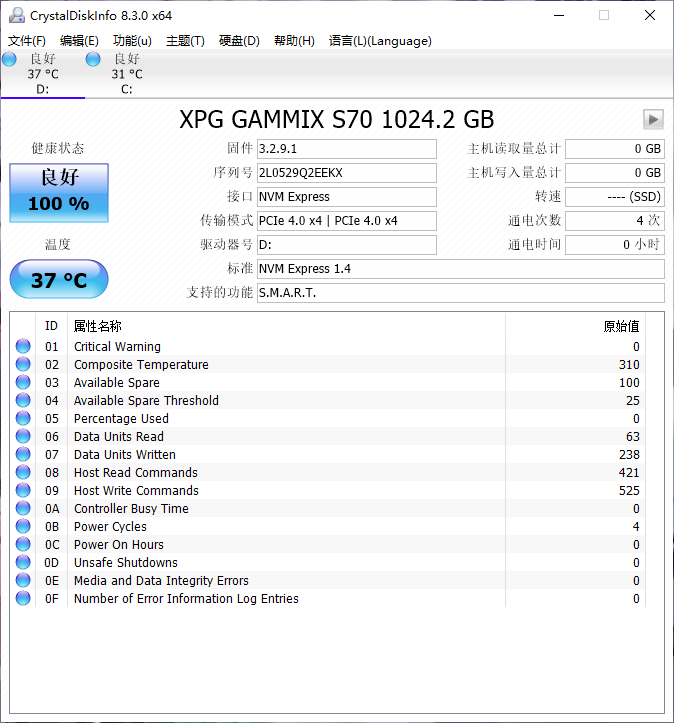Click status orb of Available Spare row
674x723 pixels.
pos(23,382)
